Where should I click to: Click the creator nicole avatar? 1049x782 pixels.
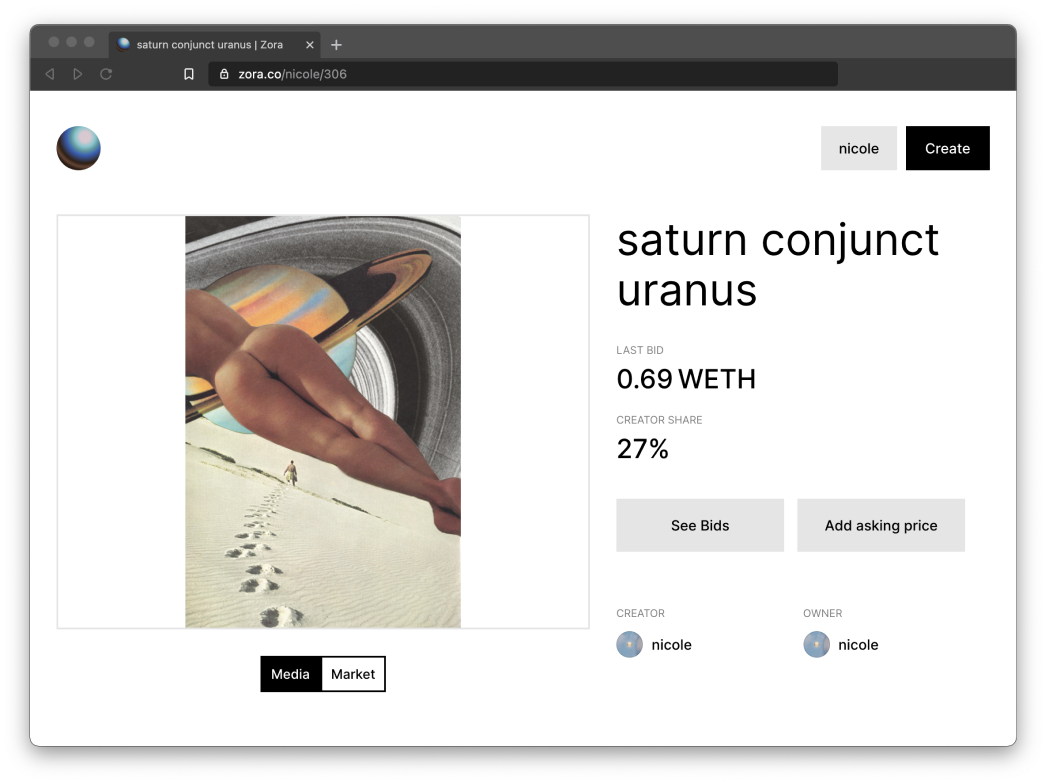[x=630, y=645]
